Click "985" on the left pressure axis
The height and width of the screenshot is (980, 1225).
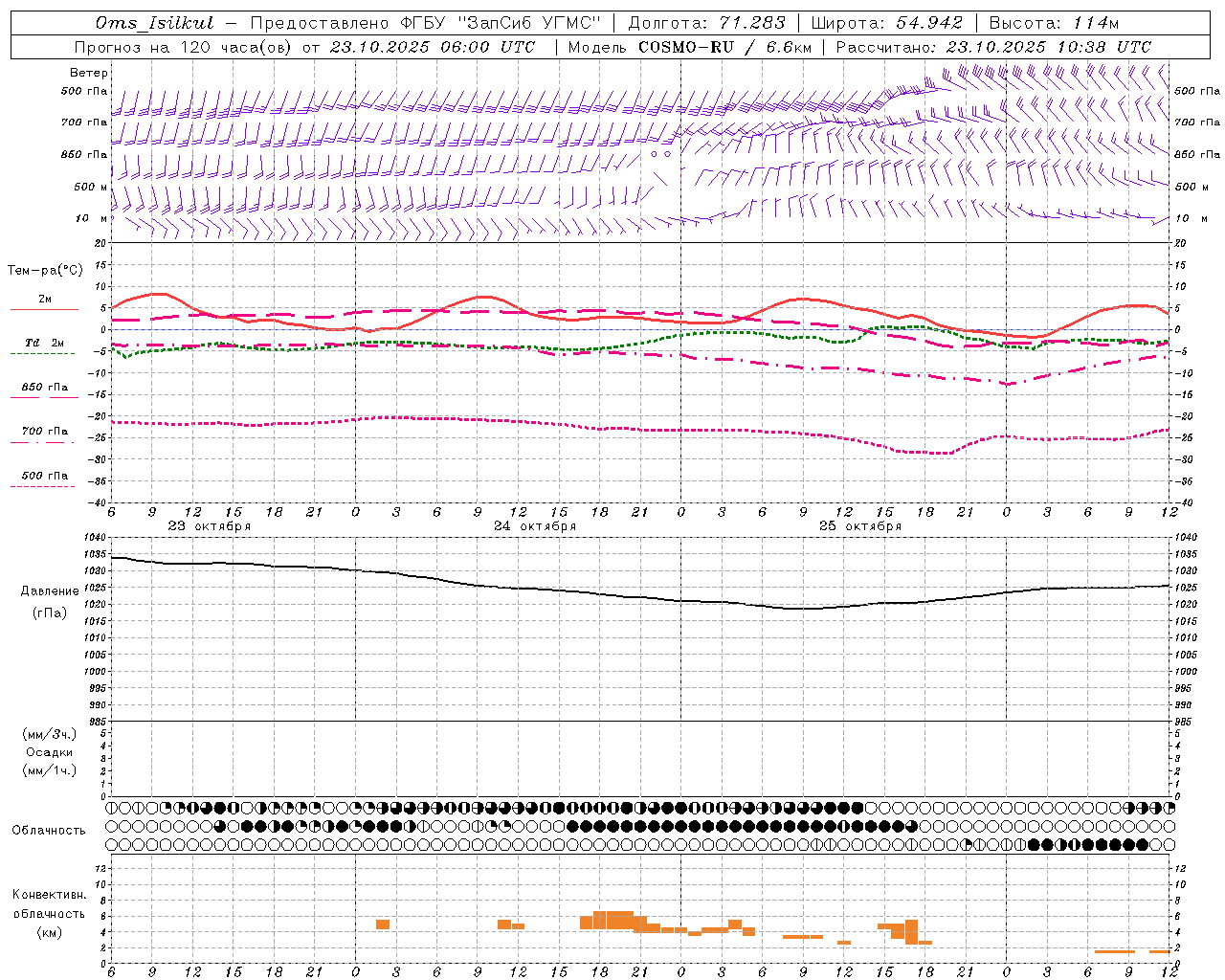97,722
